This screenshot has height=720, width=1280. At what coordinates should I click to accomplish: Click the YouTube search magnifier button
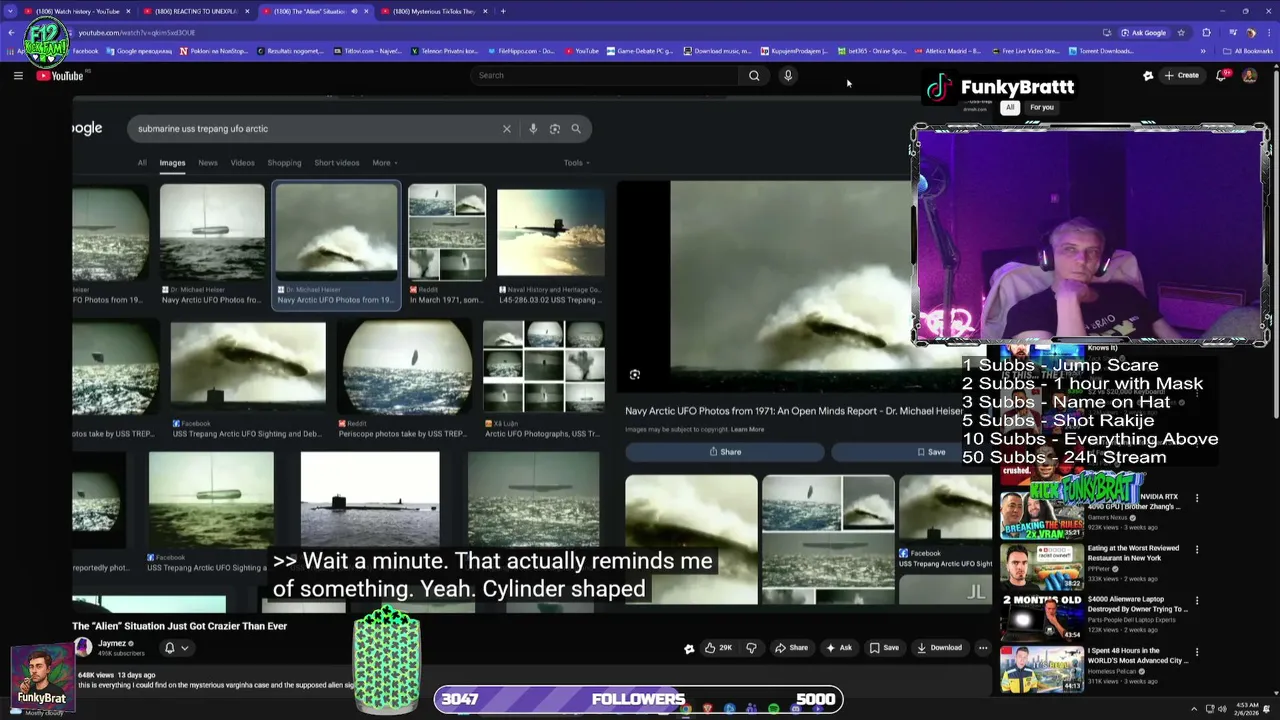tap(754, 75)
